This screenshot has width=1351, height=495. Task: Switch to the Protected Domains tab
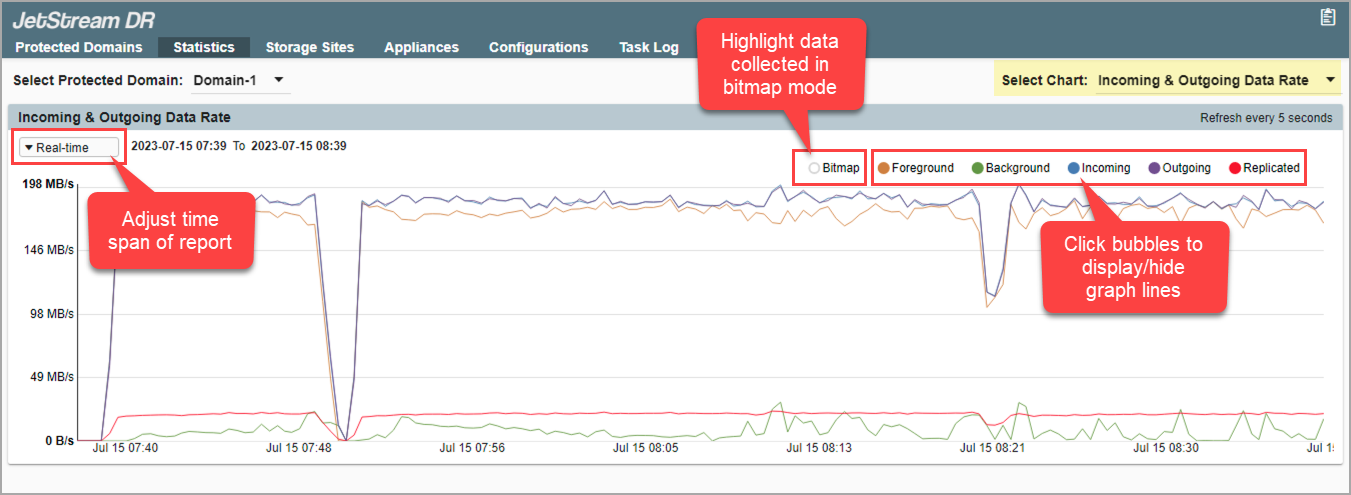point(79,47)
